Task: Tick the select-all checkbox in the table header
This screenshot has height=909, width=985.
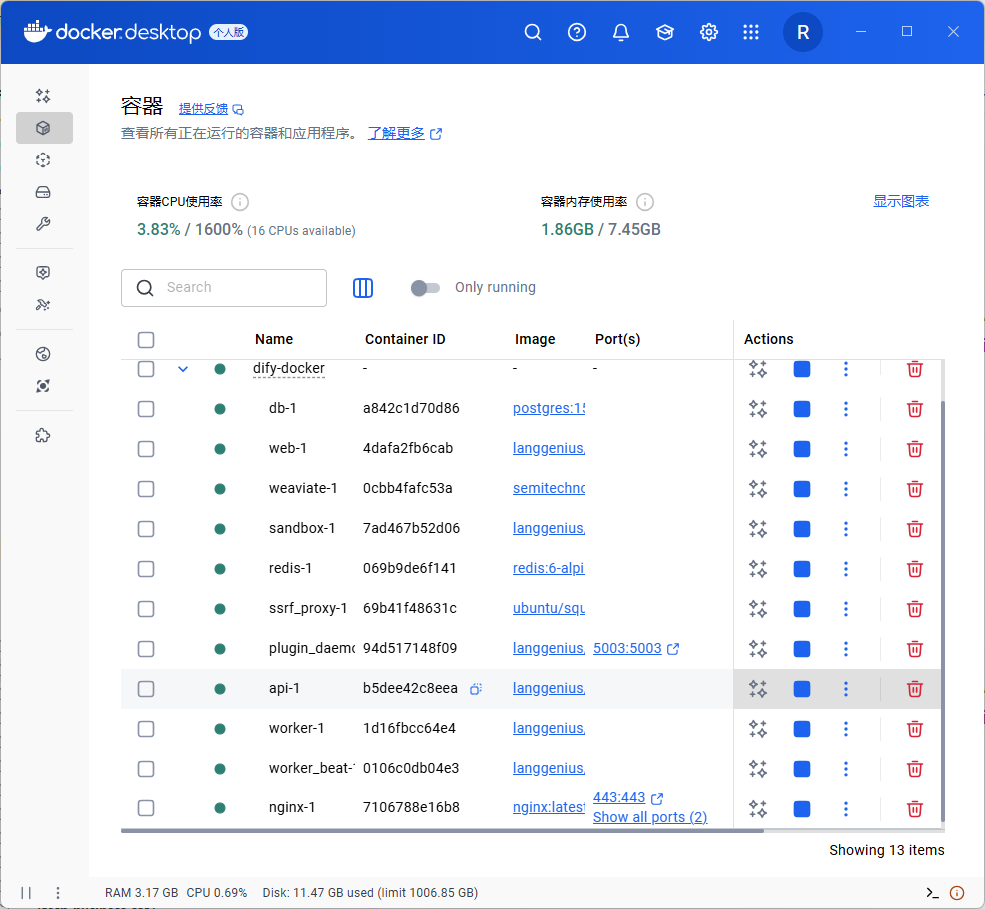Action: pyautogui.click(x=146, y=340)
